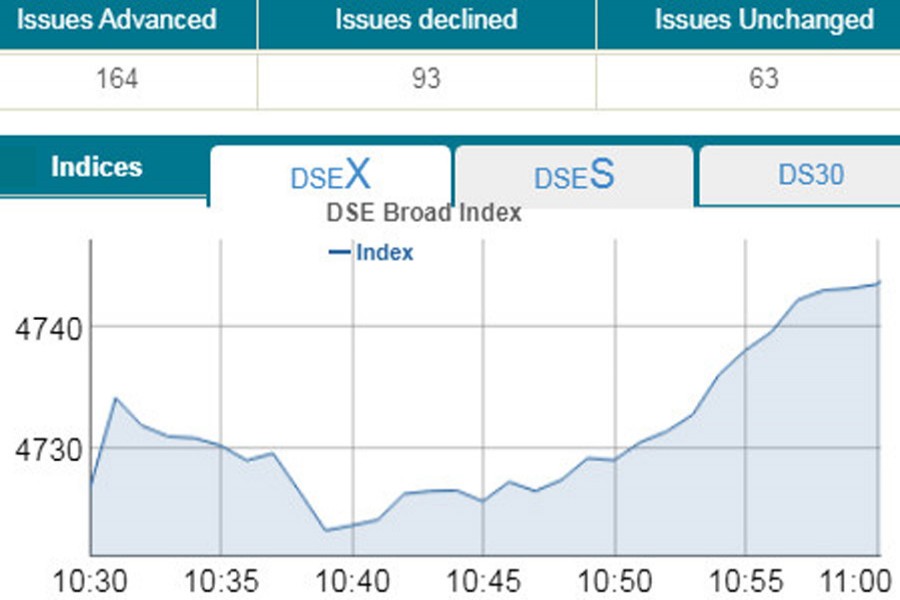Select the 10:45 time axis label

[x=482, y=581]
